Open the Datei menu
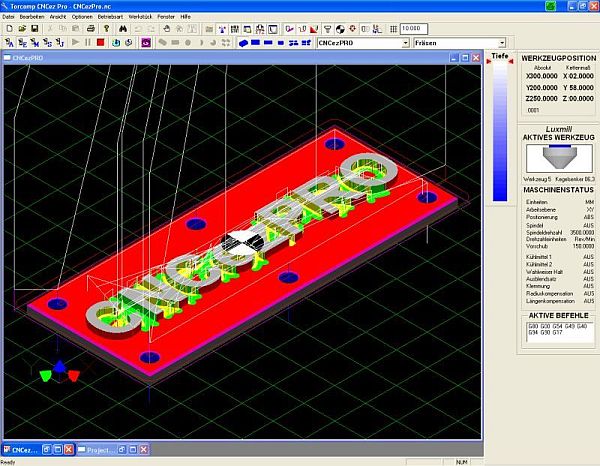 (10, 17)
